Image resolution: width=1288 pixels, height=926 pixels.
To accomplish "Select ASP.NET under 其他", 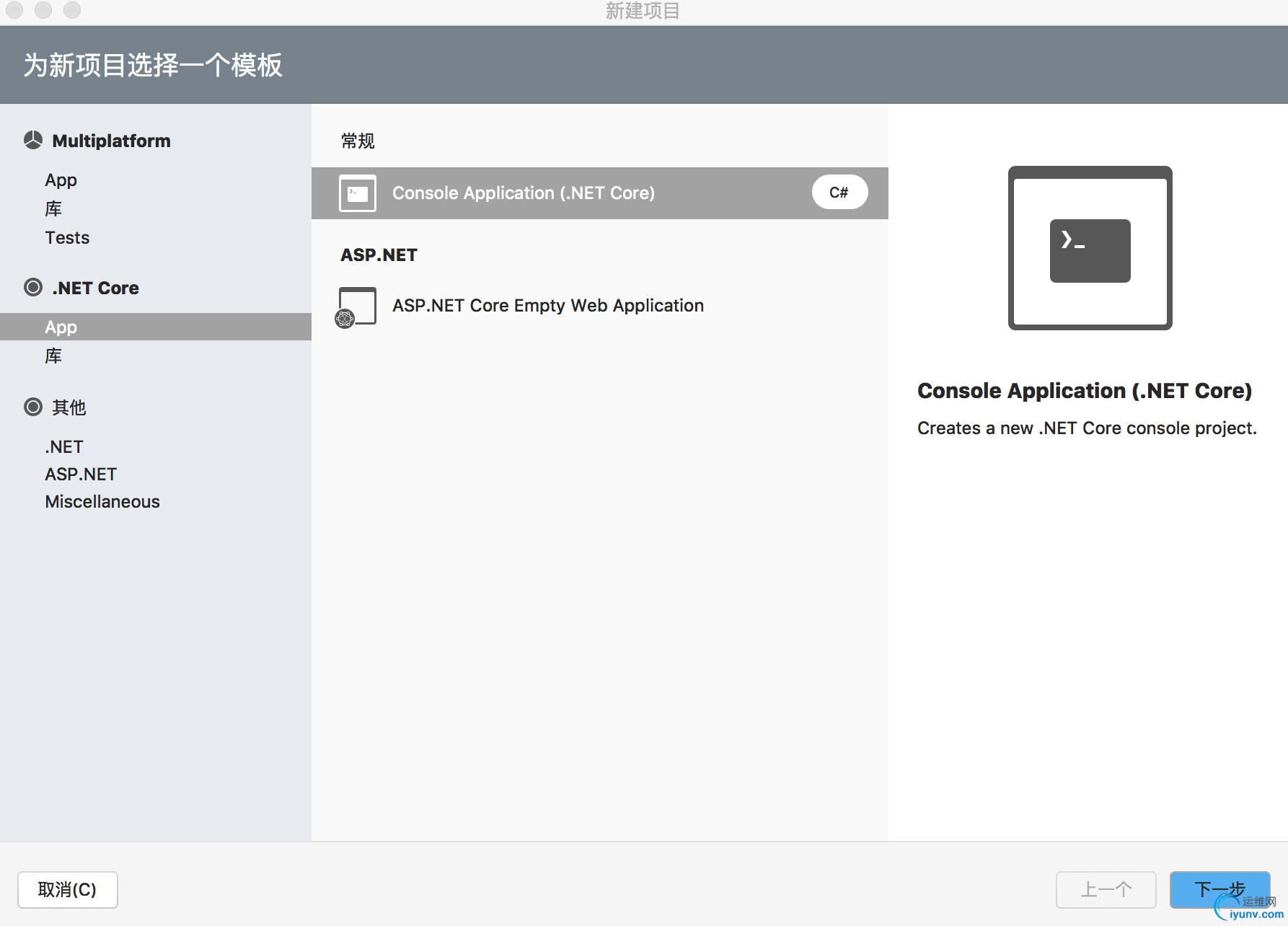I will [81, 475].
